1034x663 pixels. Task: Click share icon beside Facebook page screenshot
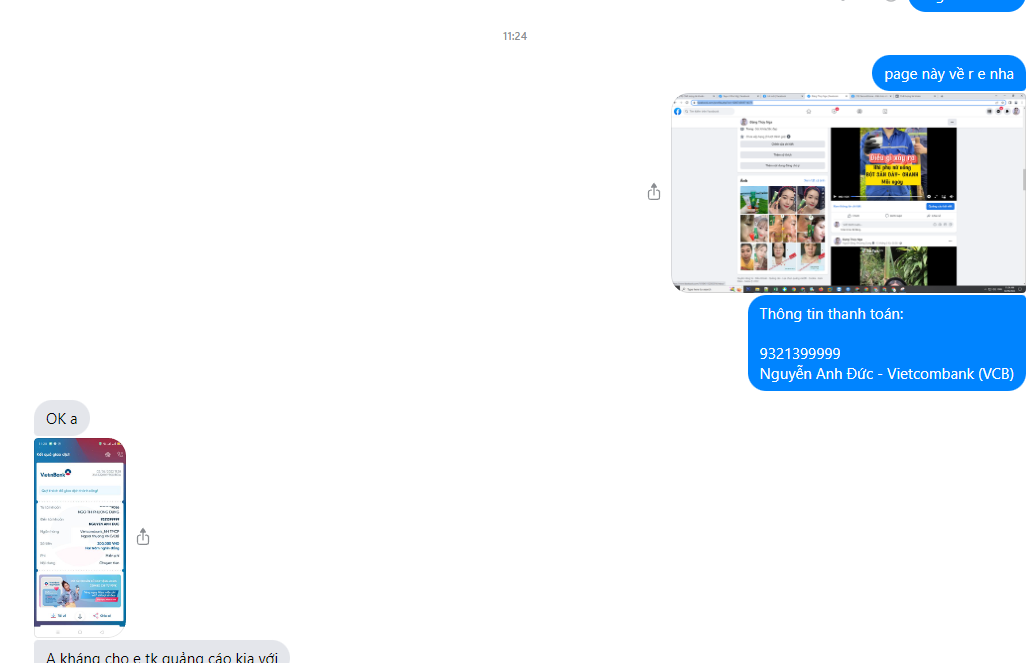(654, 191)
